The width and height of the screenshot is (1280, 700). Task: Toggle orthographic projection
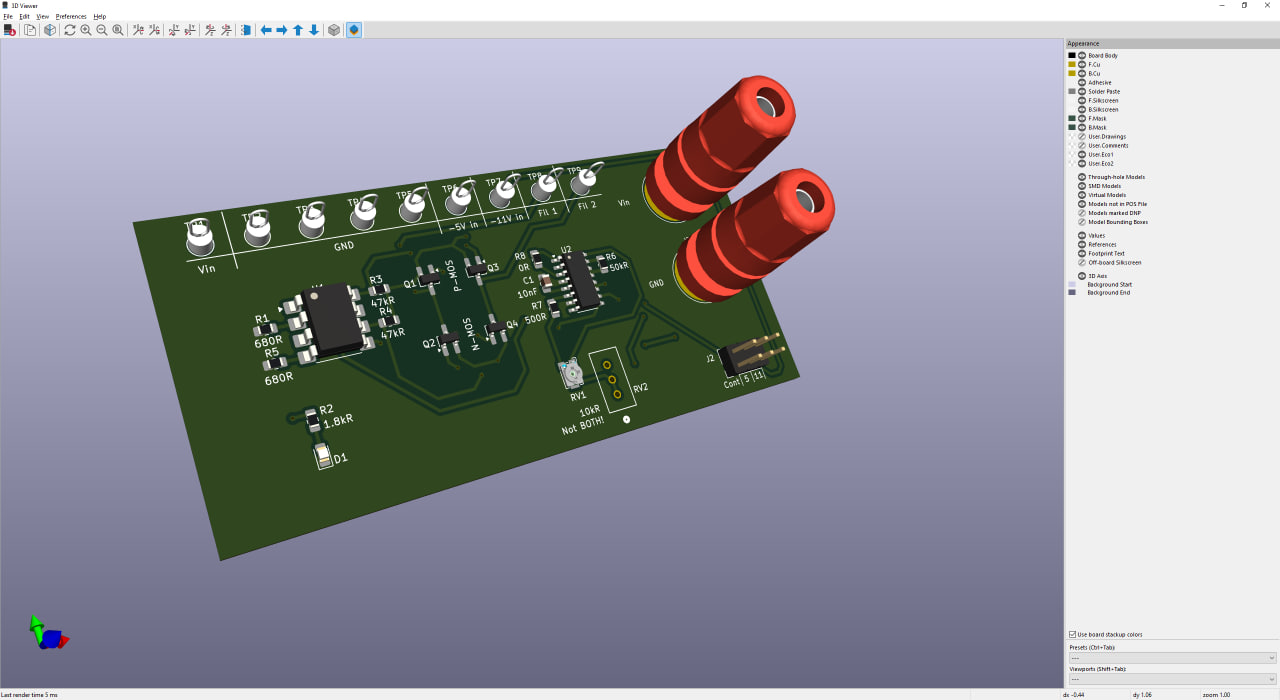[x=333, y=30]
